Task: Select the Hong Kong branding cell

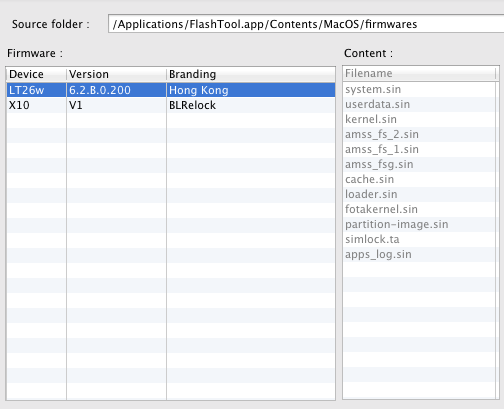Action: click(x=251, y=90)
